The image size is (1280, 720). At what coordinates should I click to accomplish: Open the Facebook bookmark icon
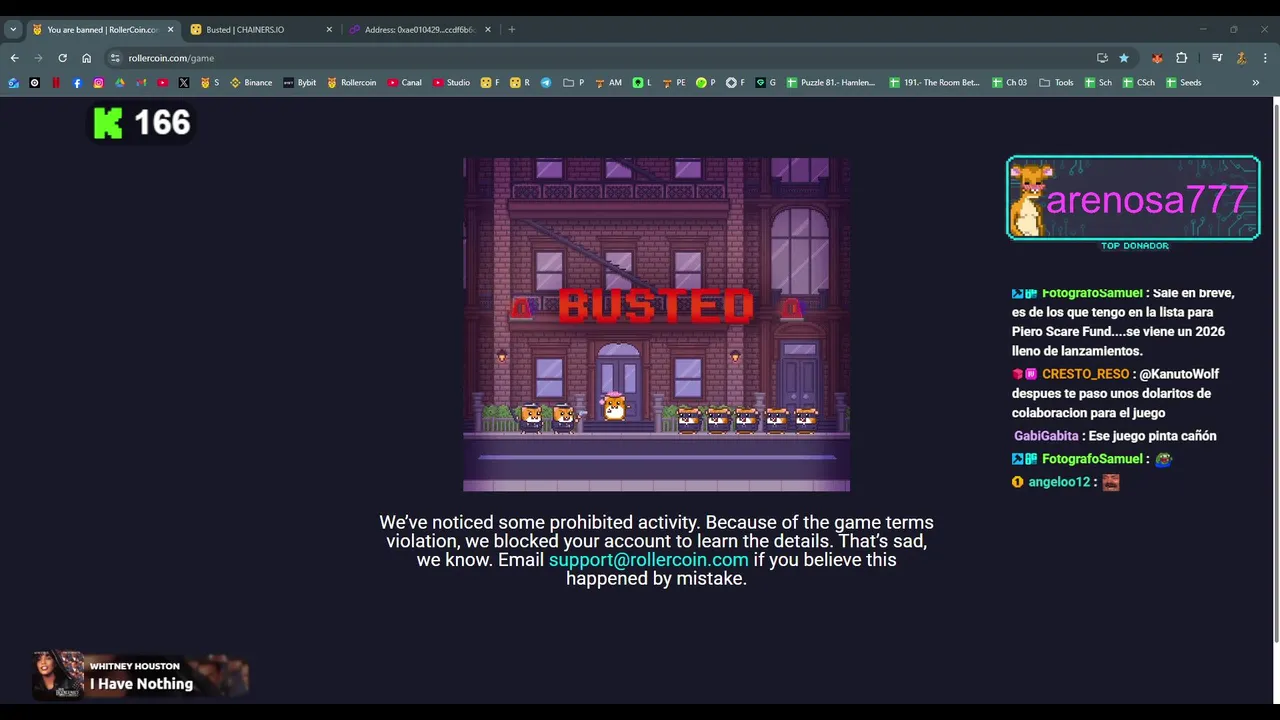77,83
